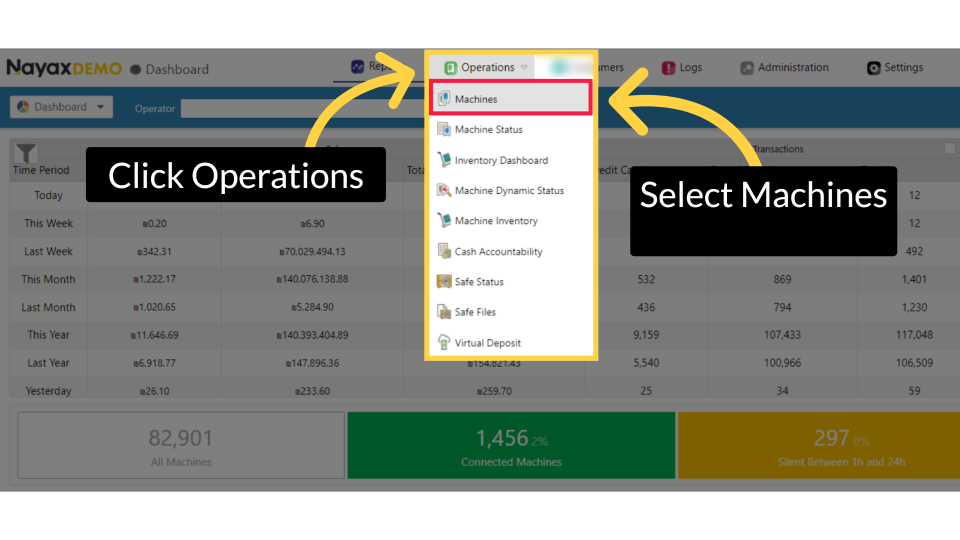Image resolution: width=960 pixels, height=540 pixels.
Task: Open the Logs tab
Action: [682, 67]
